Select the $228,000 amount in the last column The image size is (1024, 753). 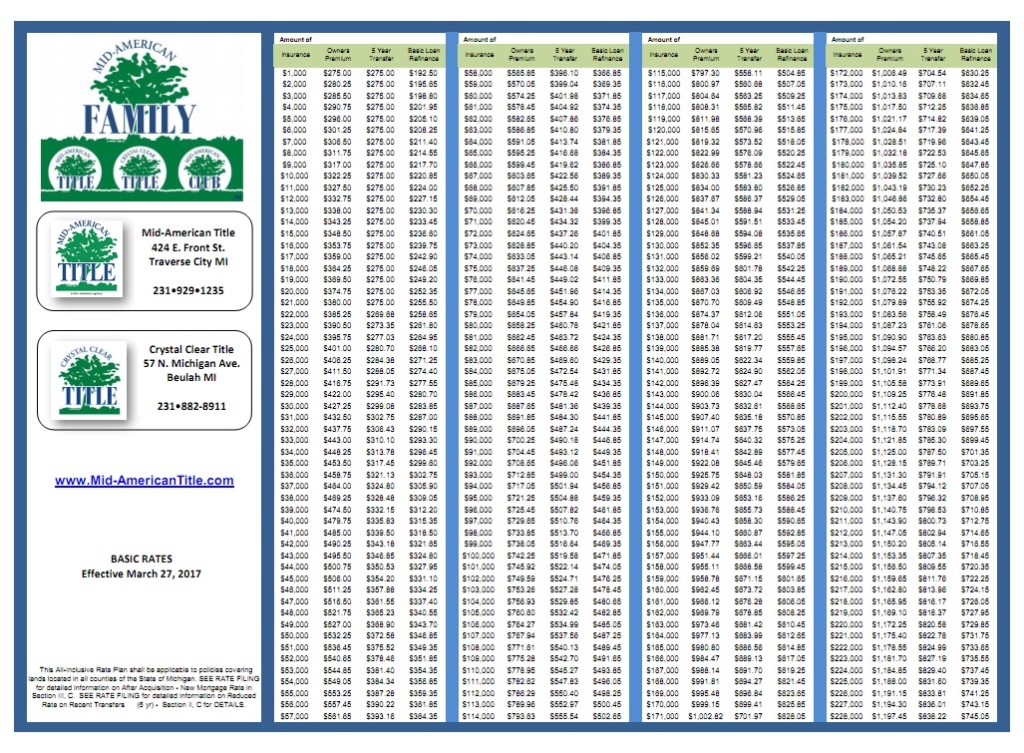[846, 714]
